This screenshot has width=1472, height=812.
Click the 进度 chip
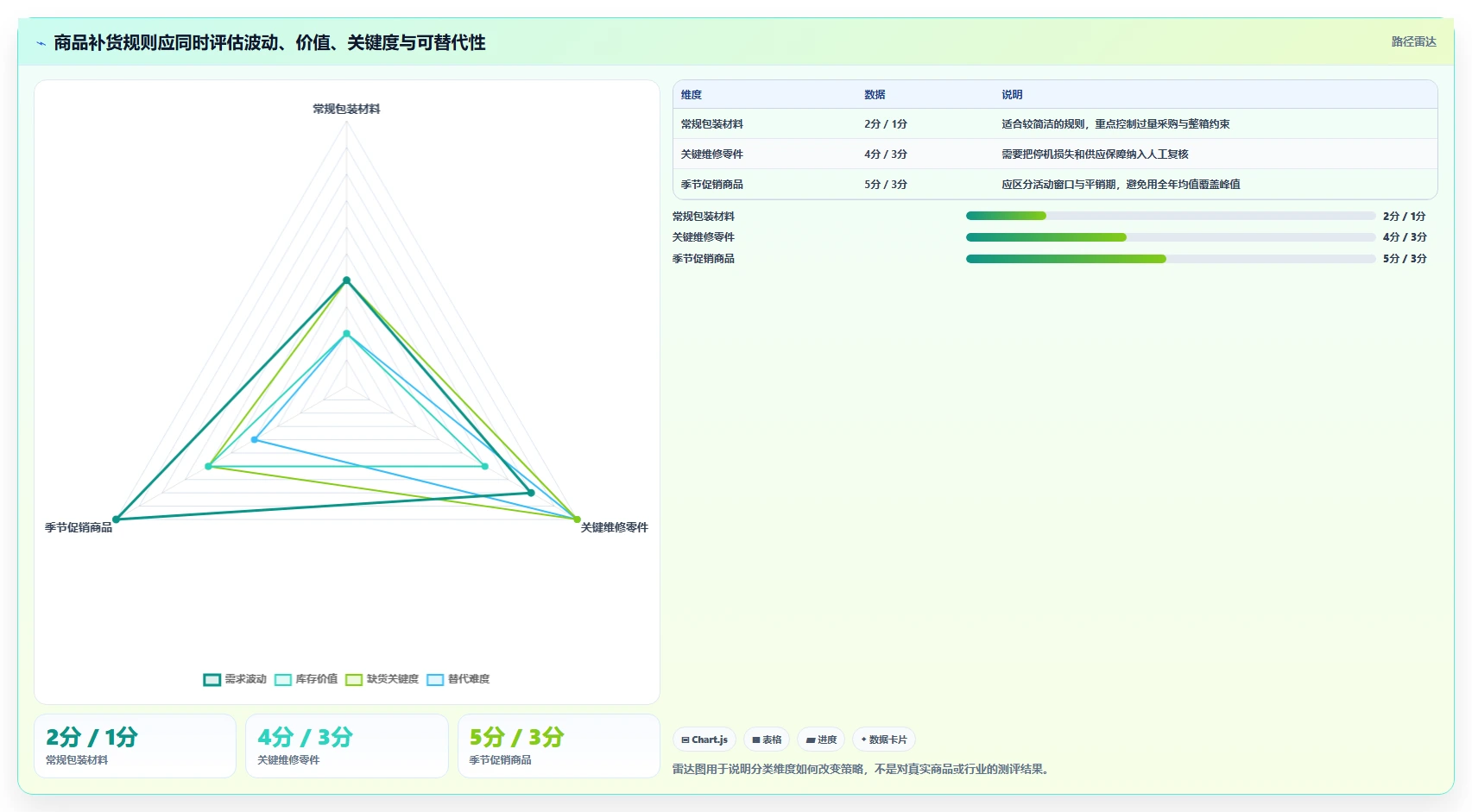coord(821,740)
